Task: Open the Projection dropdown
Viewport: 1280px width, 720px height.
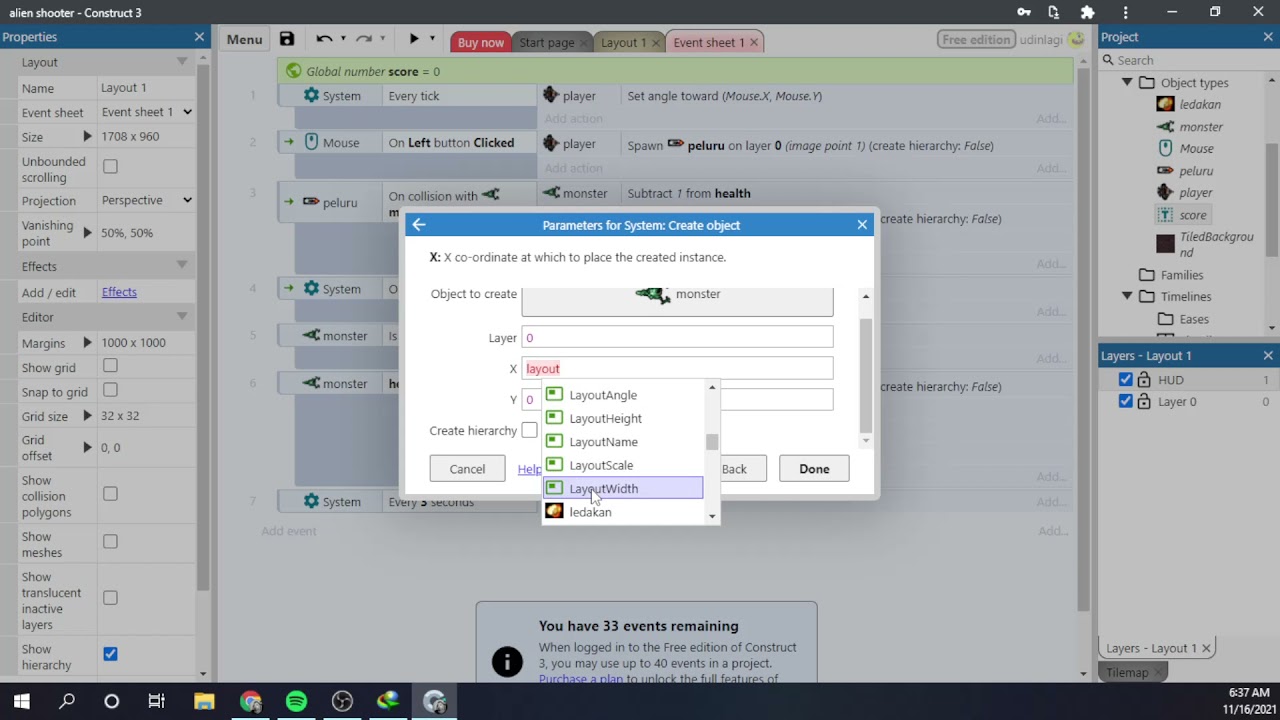Action: coord(147,200)
